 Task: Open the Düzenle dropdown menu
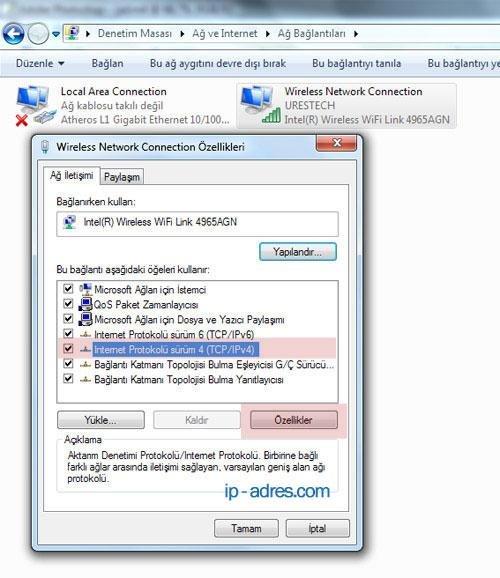pos(39,63)
